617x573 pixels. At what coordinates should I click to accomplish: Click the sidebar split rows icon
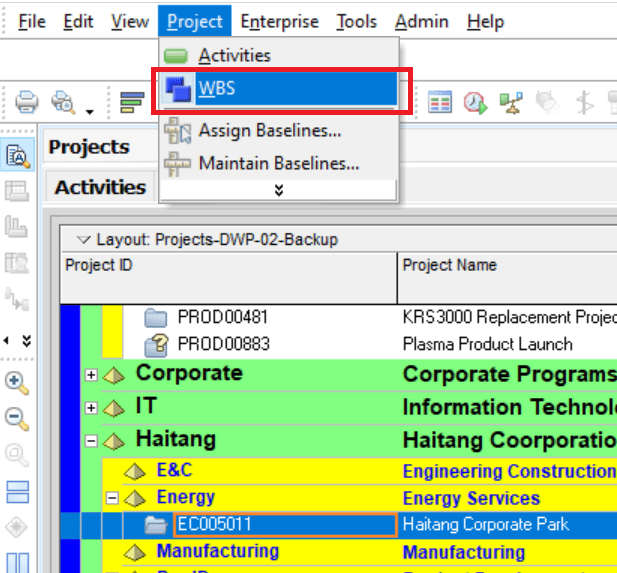pyautogui.click(x=18, y=492)
